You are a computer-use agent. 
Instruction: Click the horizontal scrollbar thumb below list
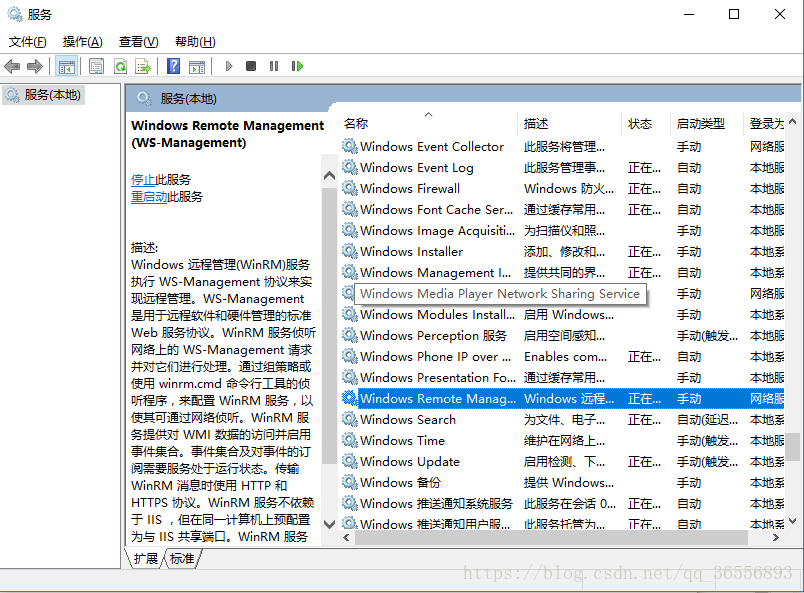click(x=551, y=538)
